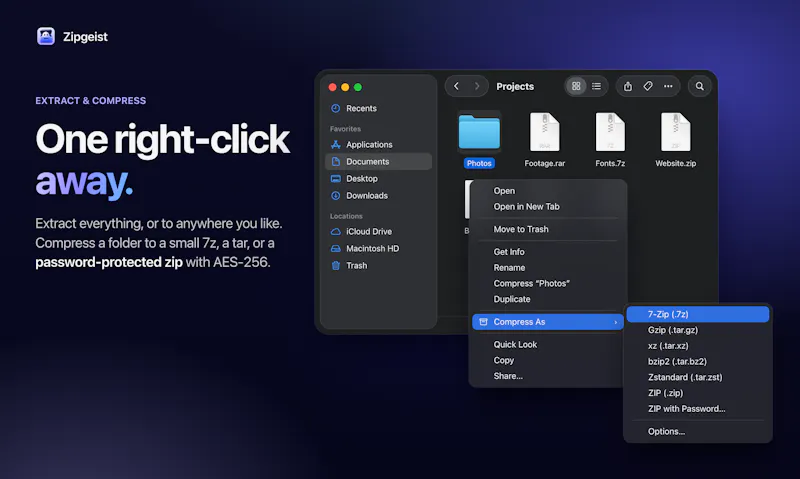The image size is (800, 479).
Task: Open the more actions ellipsis menu
Action: click(668, 86)
